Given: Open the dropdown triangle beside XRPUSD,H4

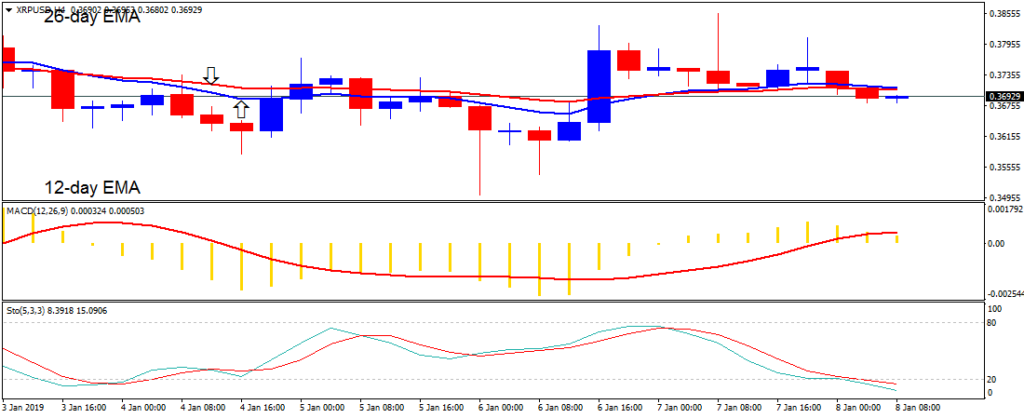Looking at the screenshot, I should tap(10, 9).
